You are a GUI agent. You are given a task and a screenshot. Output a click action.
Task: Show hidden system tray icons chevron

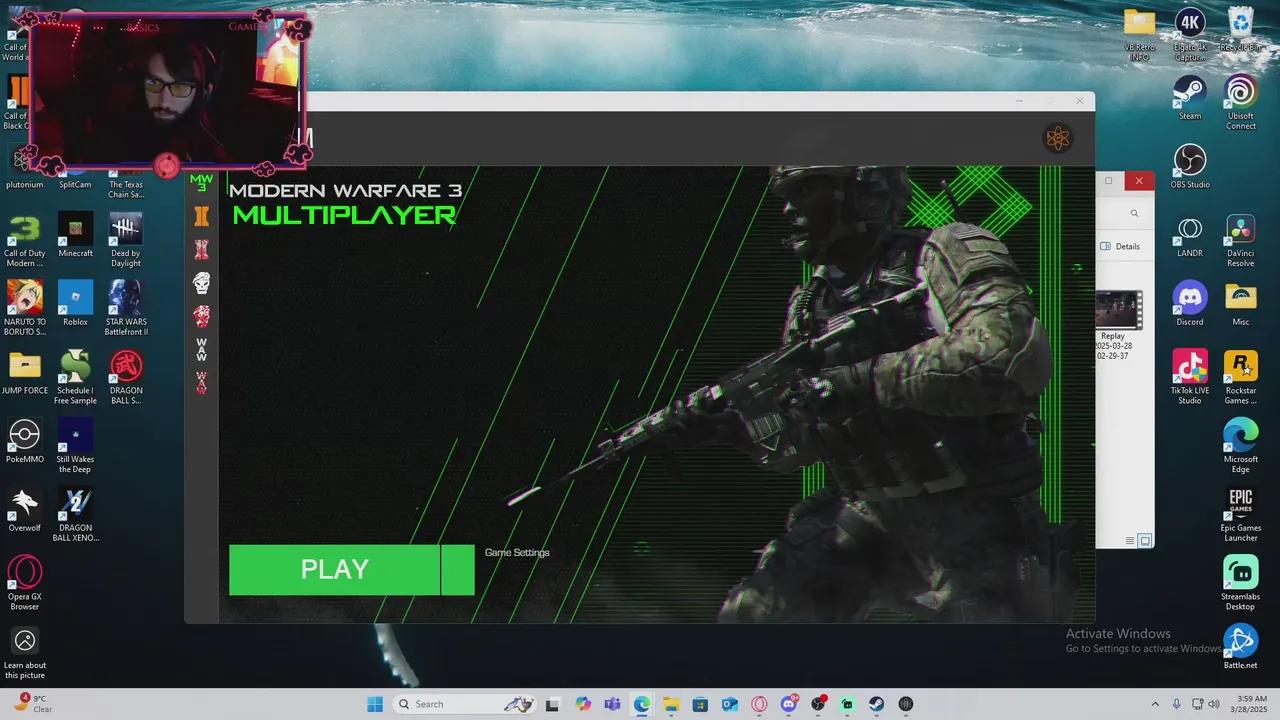1155,704
